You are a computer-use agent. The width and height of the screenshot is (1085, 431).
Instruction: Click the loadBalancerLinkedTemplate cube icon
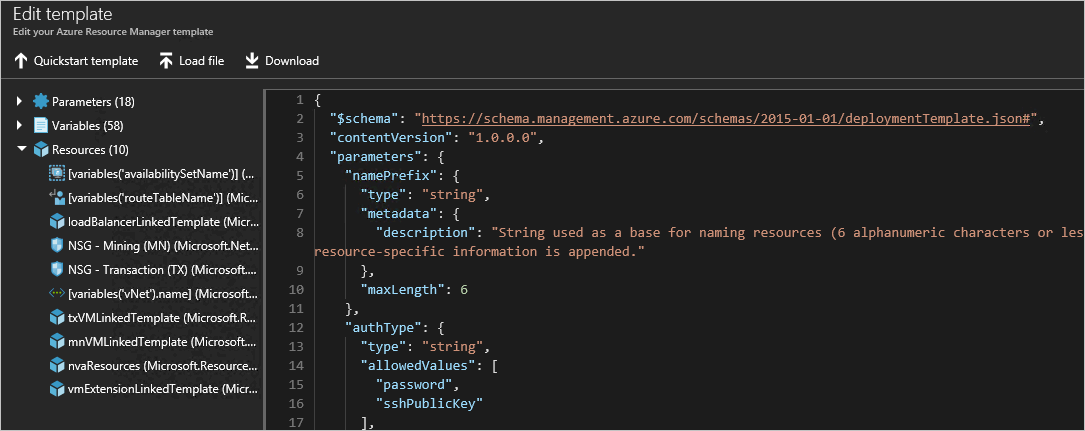pyautogui.click(x=57, y=222)
